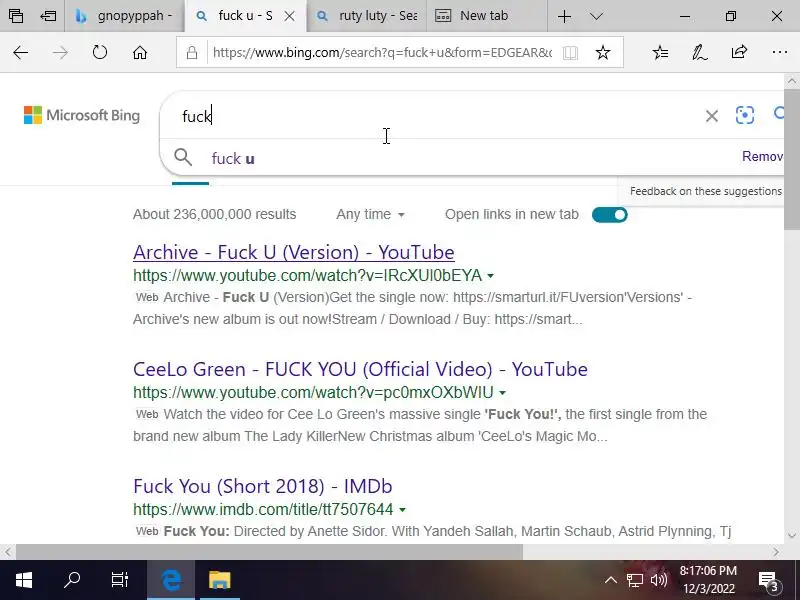Screen dimensions: 800x600
Task: Open CeeLo Green Official Video result
Action: click(360, 369)
